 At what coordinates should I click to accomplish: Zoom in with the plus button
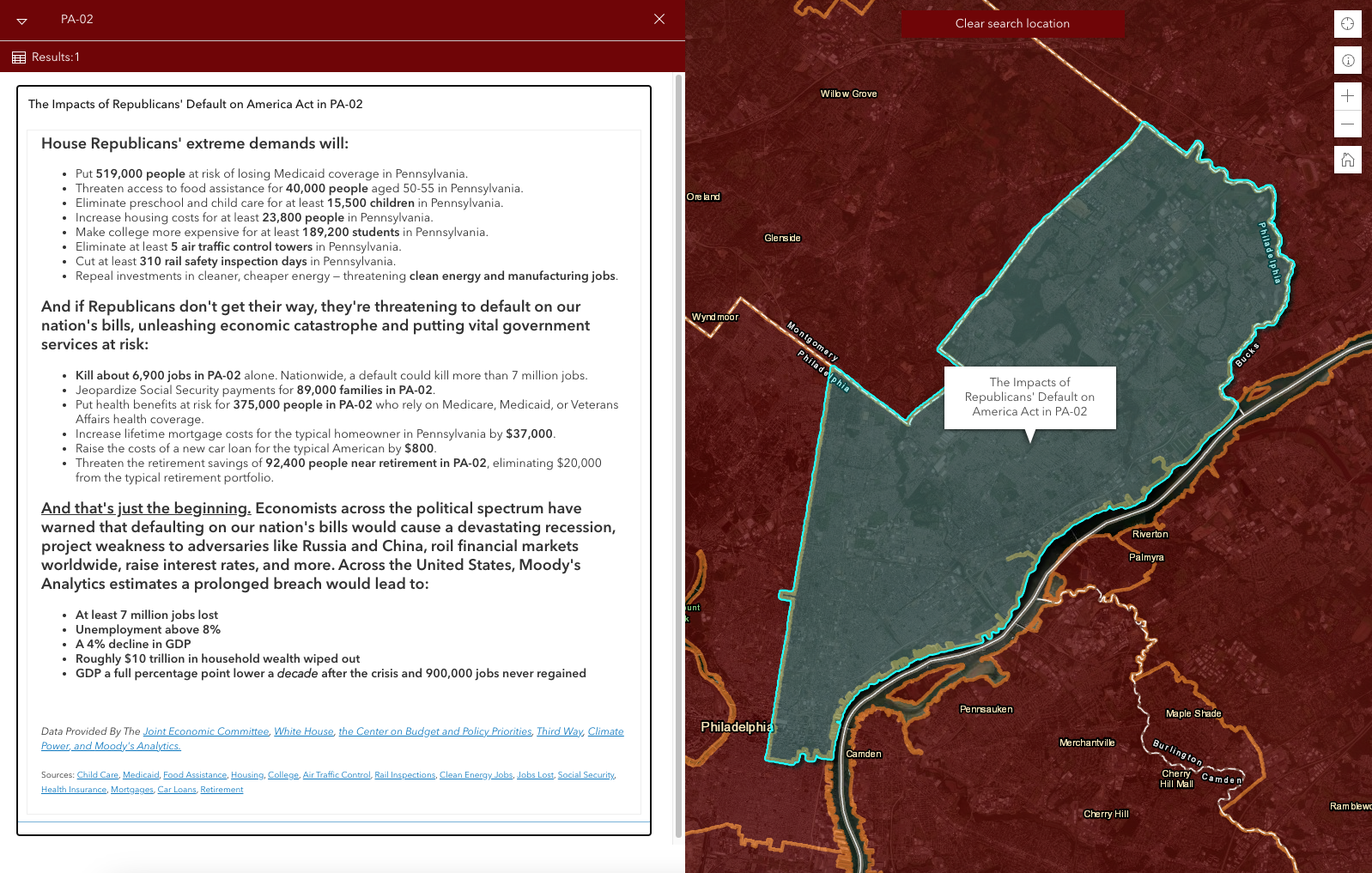(1347, 96)
